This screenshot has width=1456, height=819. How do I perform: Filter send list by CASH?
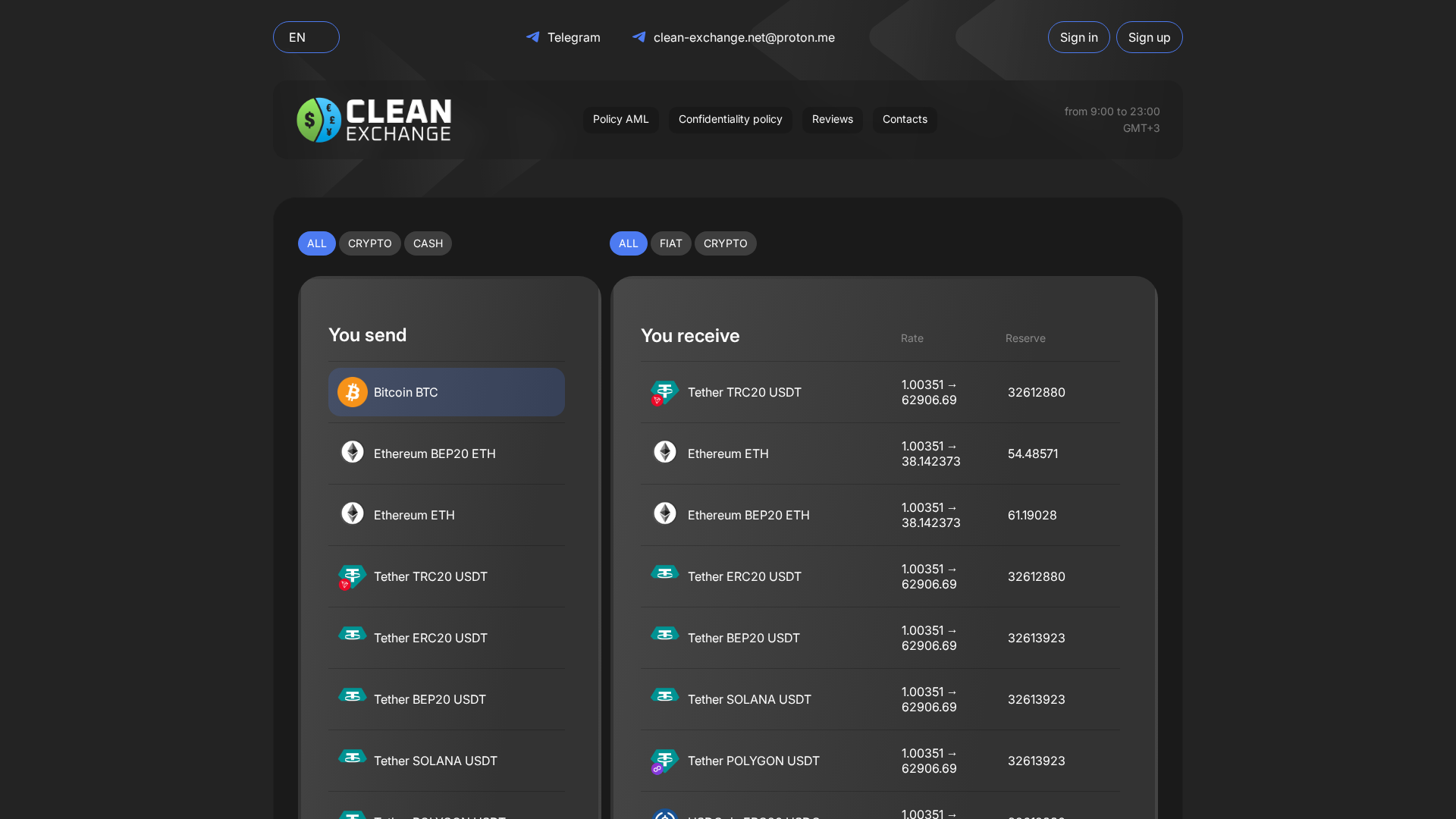[428, 243]
